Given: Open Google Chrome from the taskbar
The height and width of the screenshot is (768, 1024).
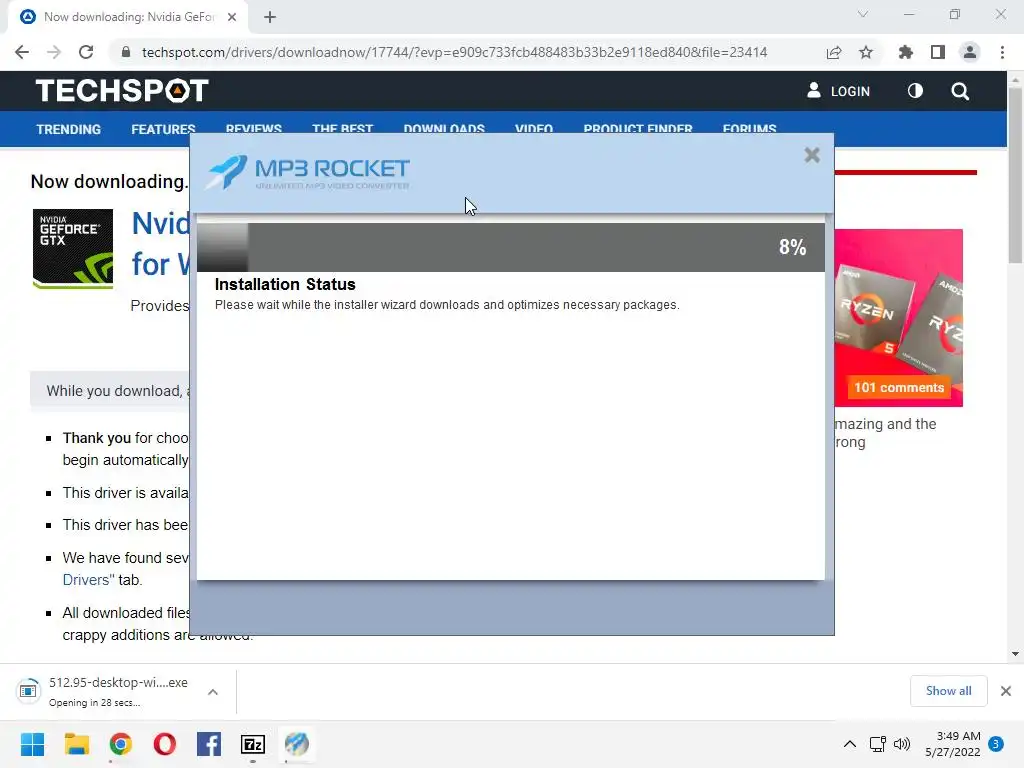Looking at the screenshot, I should click(120, 744).
